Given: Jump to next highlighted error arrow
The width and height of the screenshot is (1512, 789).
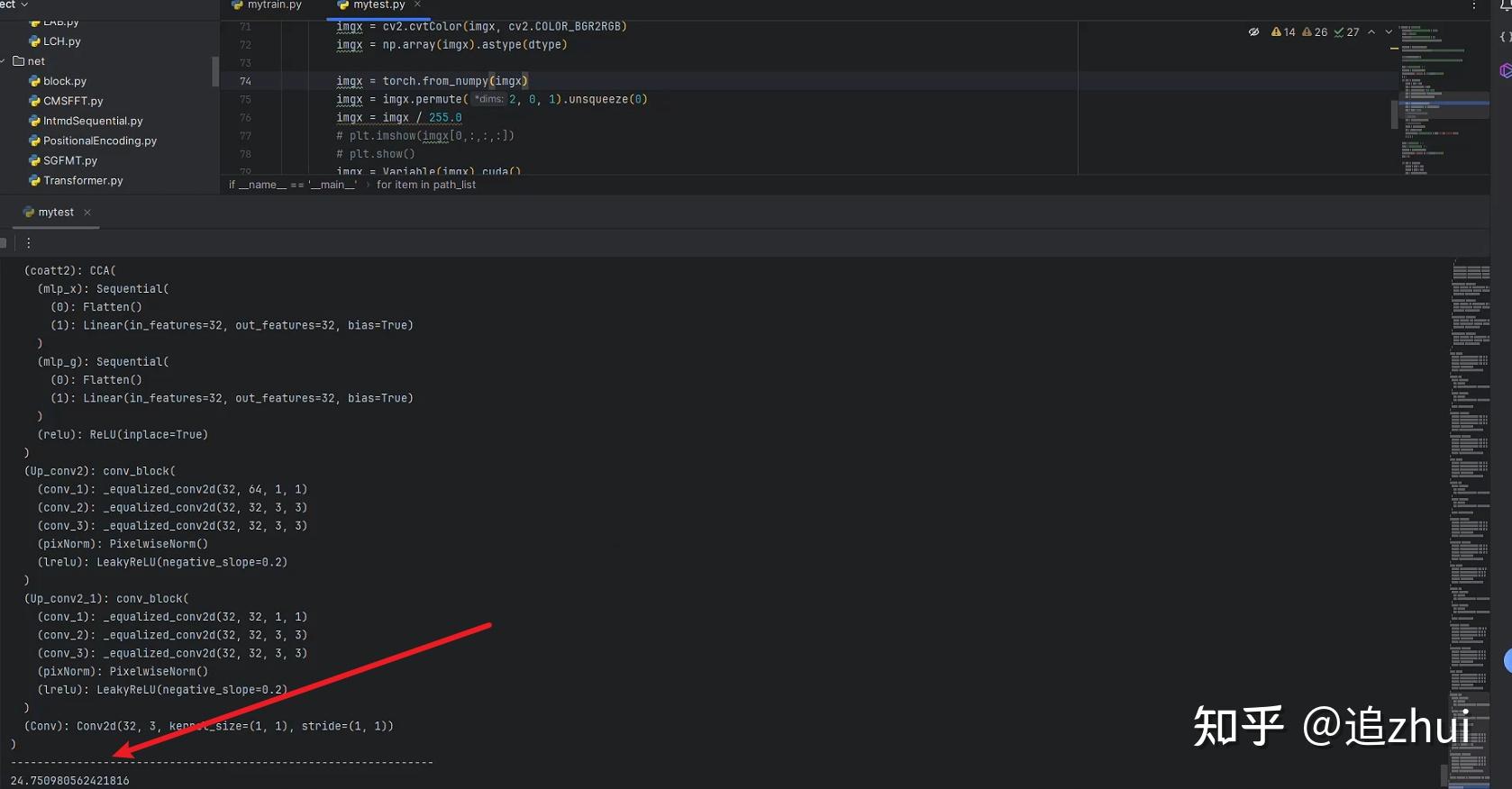Looking at the screenshot, I should click(1389, 32).
